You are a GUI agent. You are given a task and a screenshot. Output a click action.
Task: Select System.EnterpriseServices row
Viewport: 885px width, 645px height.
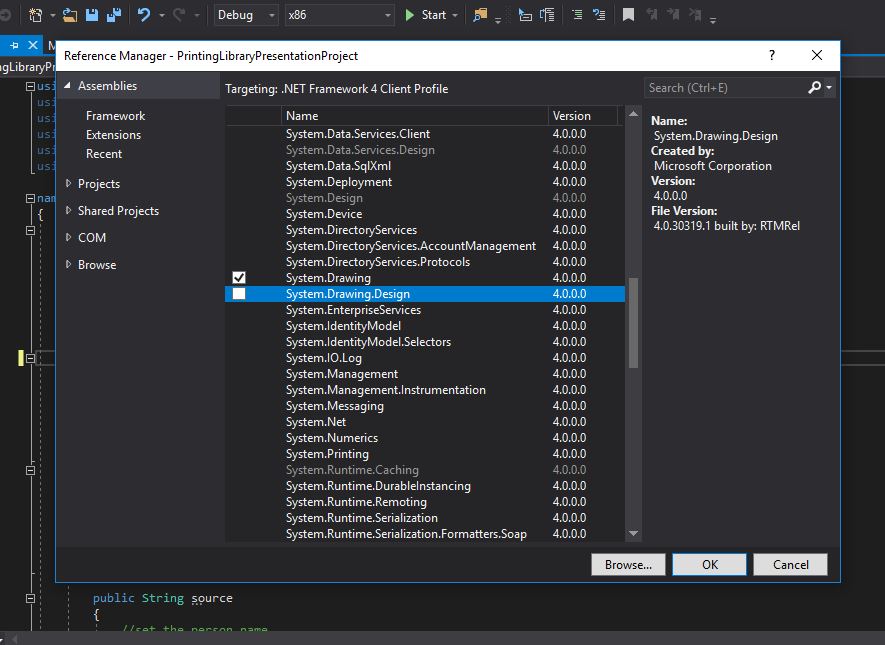[425, 310]
